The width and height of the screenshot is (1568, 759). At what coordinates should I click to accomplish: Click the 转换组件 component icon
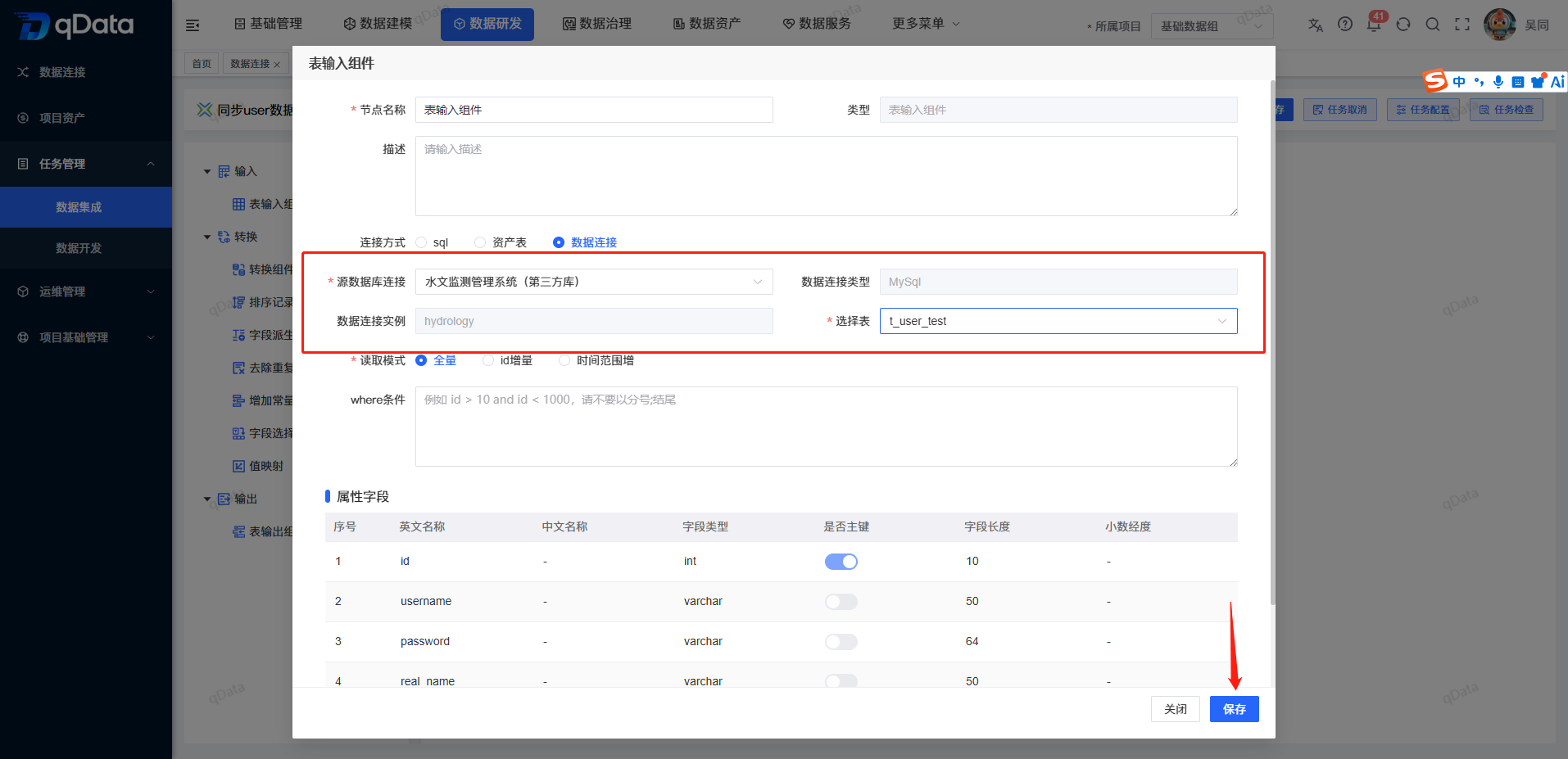pos(238,269)
